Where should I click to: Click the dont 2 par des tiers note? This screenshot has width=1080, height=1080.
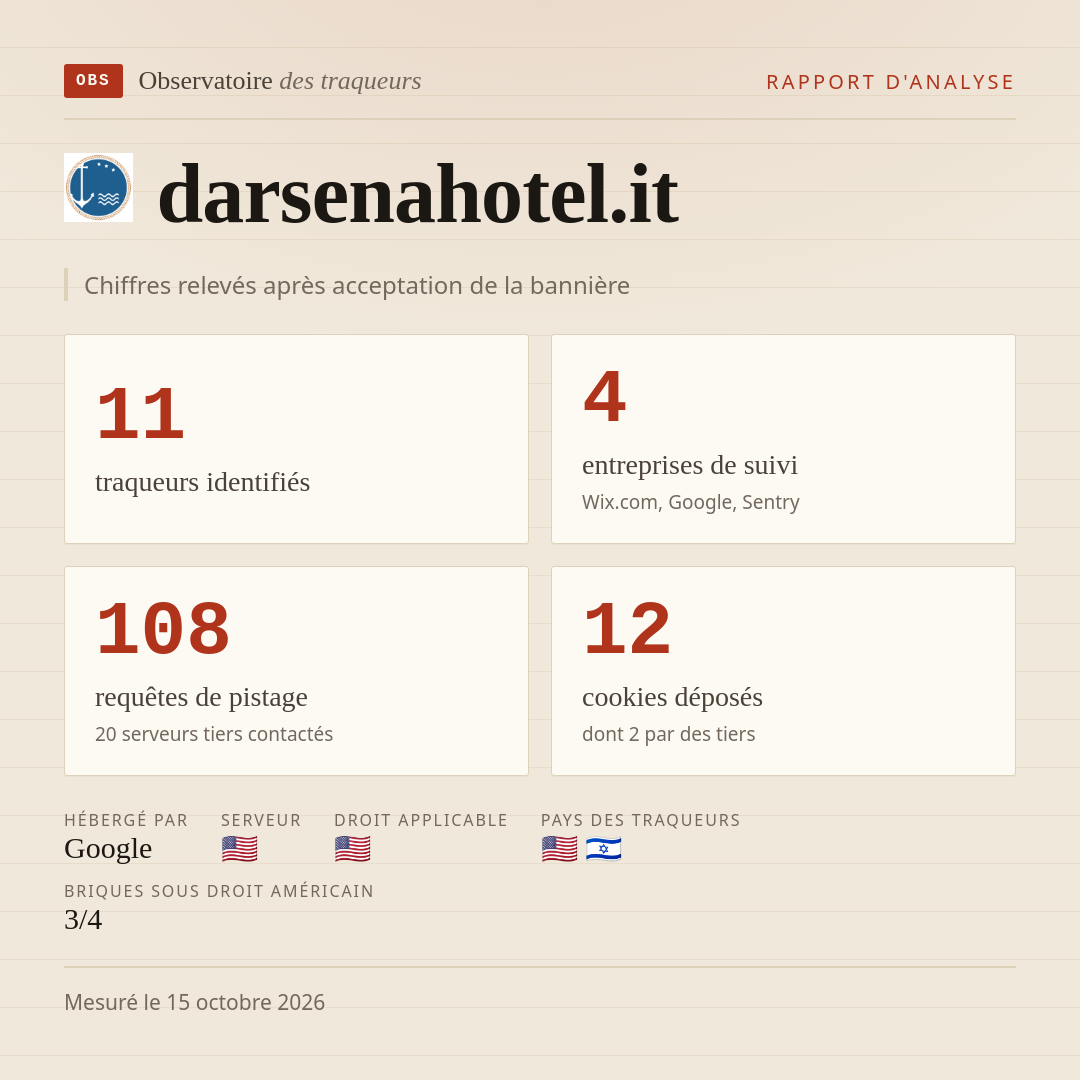pyautogui.click(x=668, y=734)
